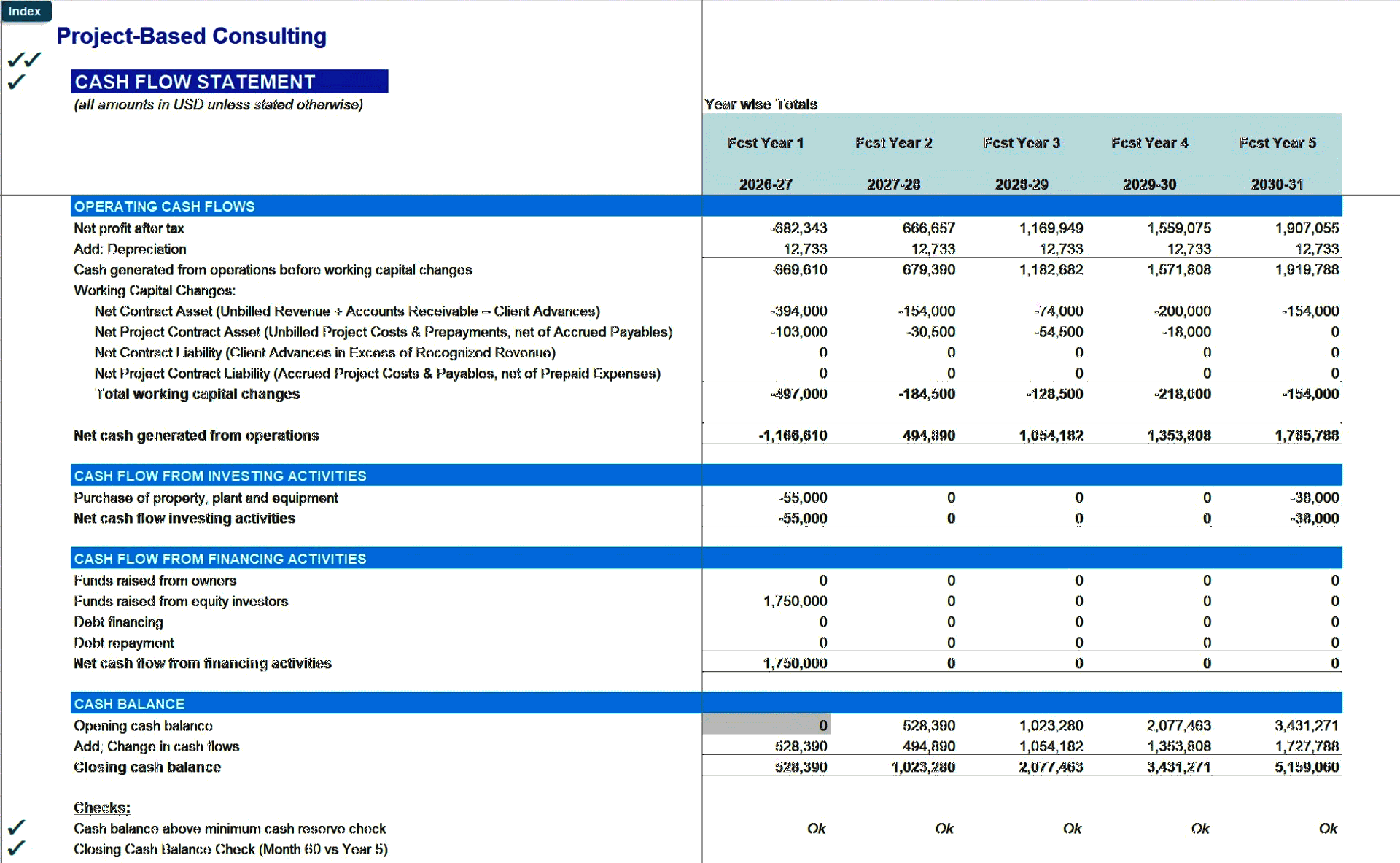Select the 1,750,000 equity investors cell under Fcst Year 1
Image resolution: width=1400 pixels, height=863 pixels.
[795, 600]
